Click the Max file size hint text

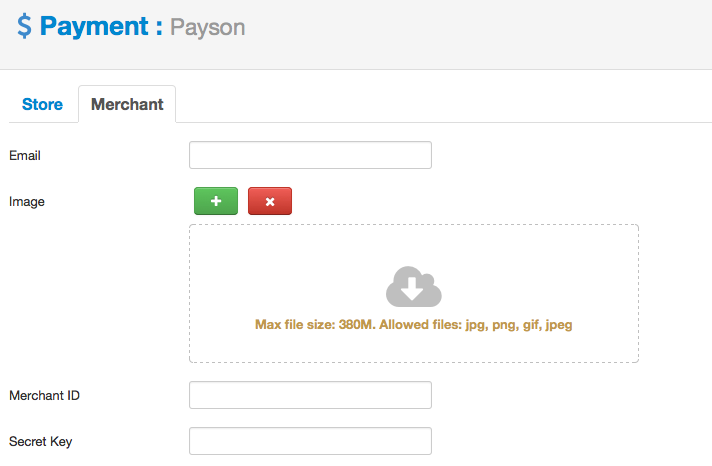tap(414, 325)
